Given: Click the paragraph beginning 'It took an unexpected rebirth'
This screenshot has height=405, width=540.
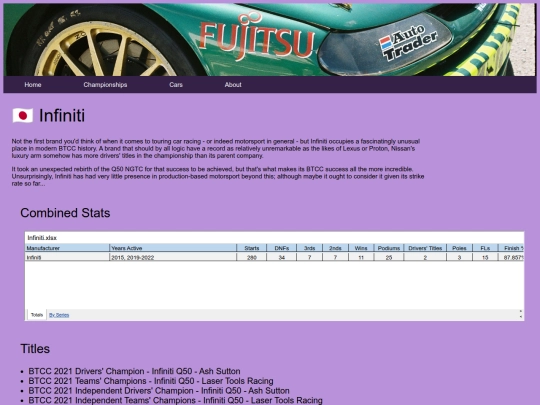Looking at the screenshot, I should click(218, 176).
